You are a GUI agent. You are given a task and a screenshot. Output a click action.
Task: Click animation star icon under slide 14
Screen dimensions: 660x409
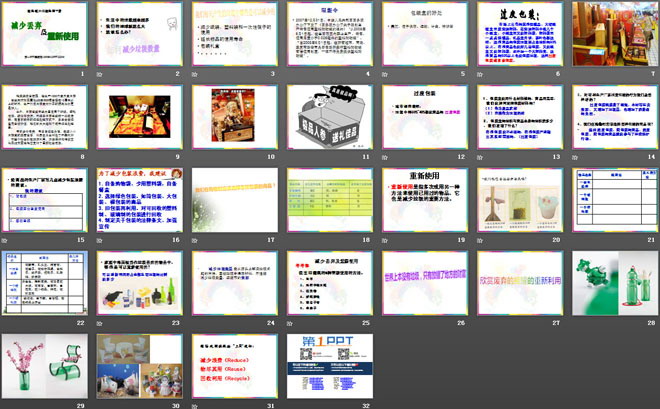(575, 157)
